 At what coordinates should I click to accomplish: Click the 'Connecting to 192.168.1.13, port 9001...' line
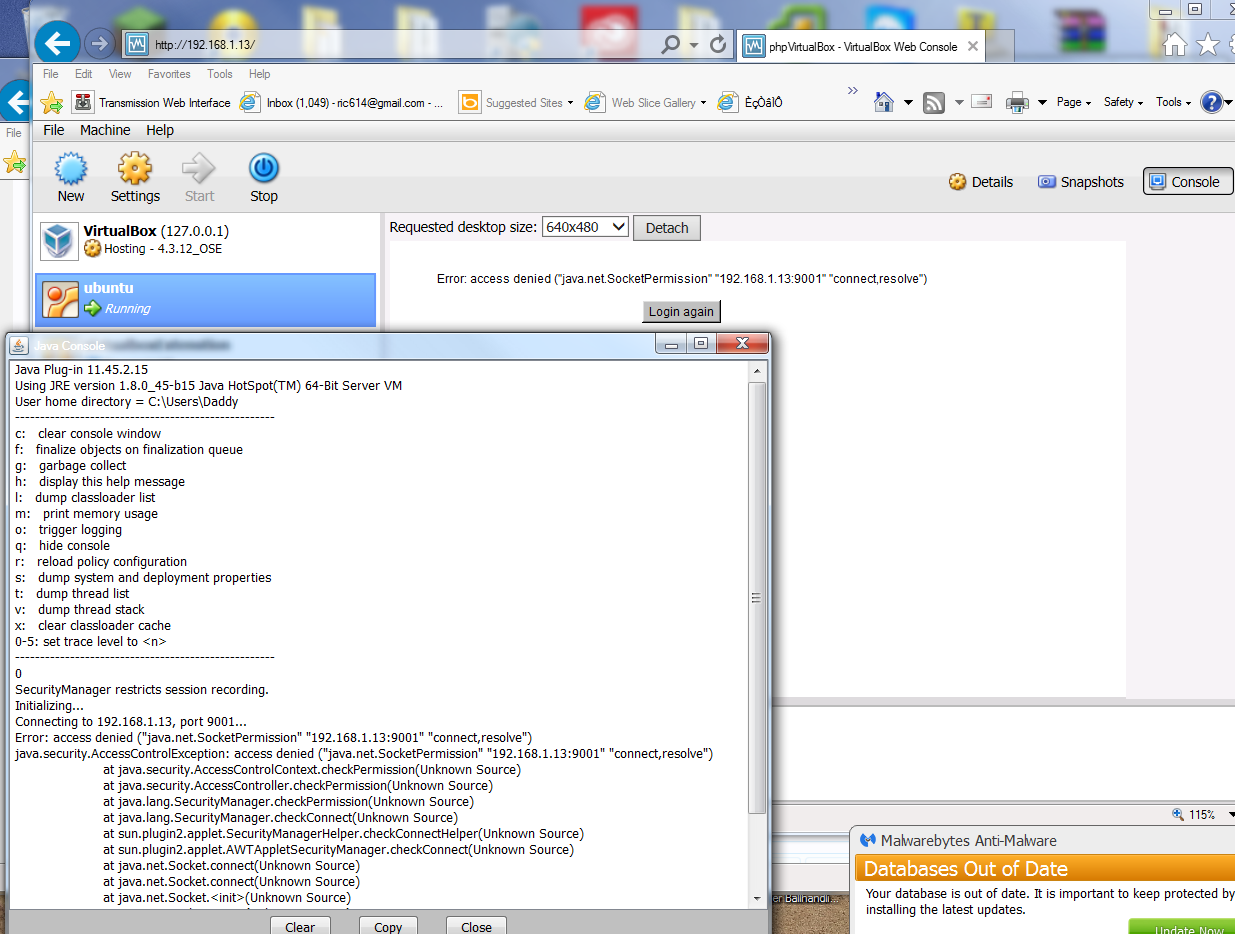coord(131,722)
